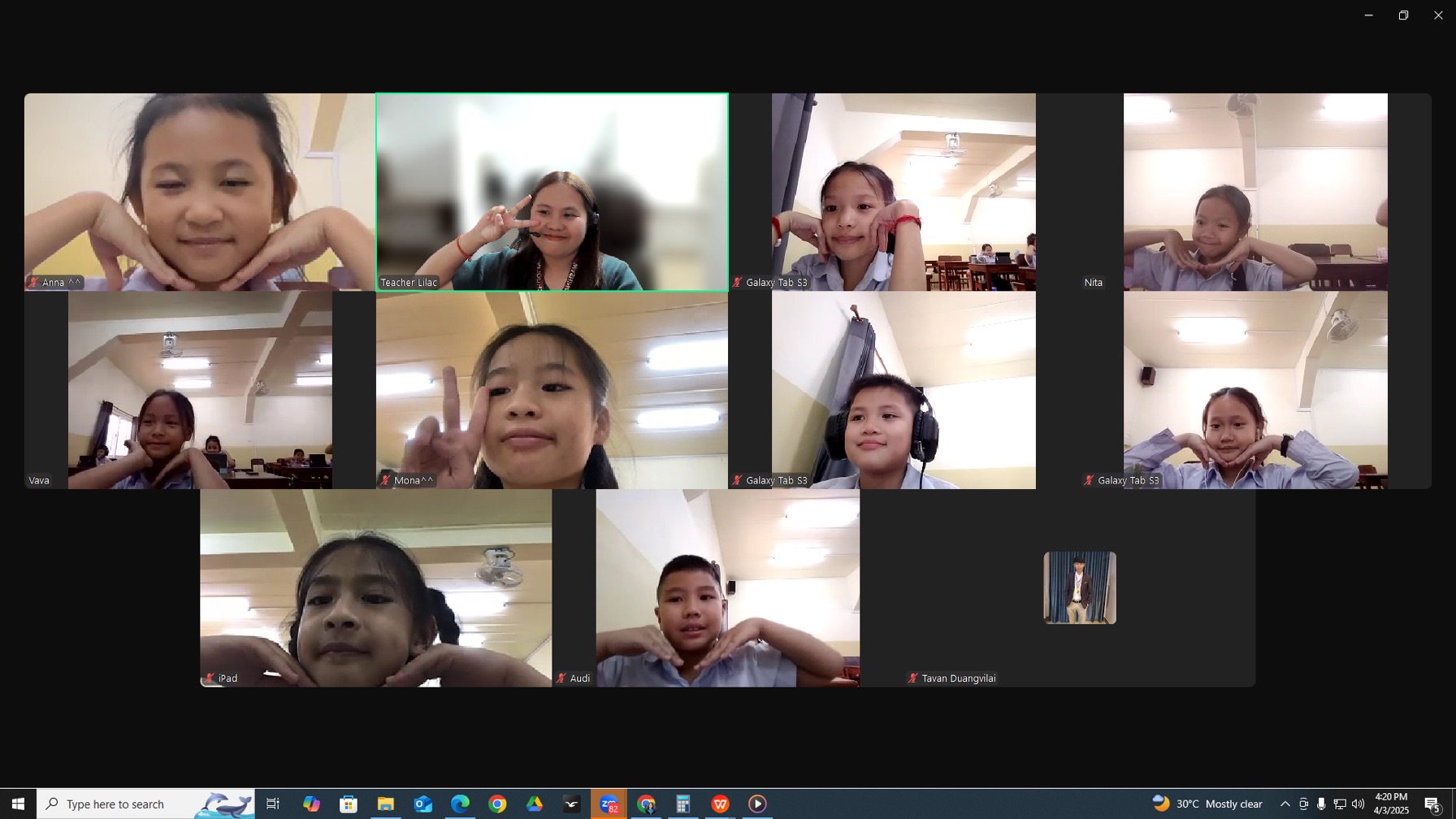The image size is (1456, 819).
Task: Select Mona^^ video tile
Action: click(552, 390)
